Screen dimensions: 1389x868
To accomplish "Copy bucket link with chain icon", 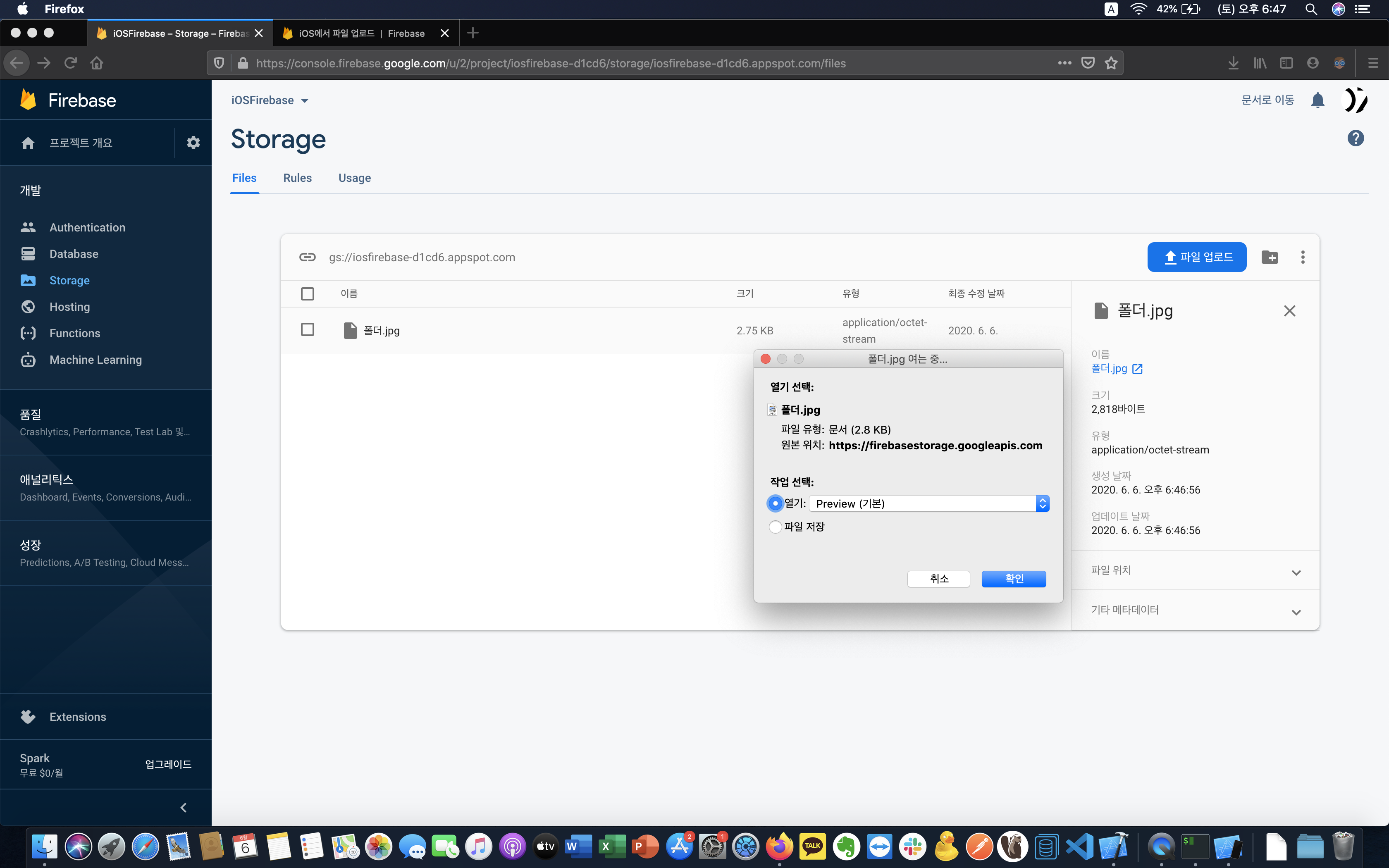I will 308,257.
